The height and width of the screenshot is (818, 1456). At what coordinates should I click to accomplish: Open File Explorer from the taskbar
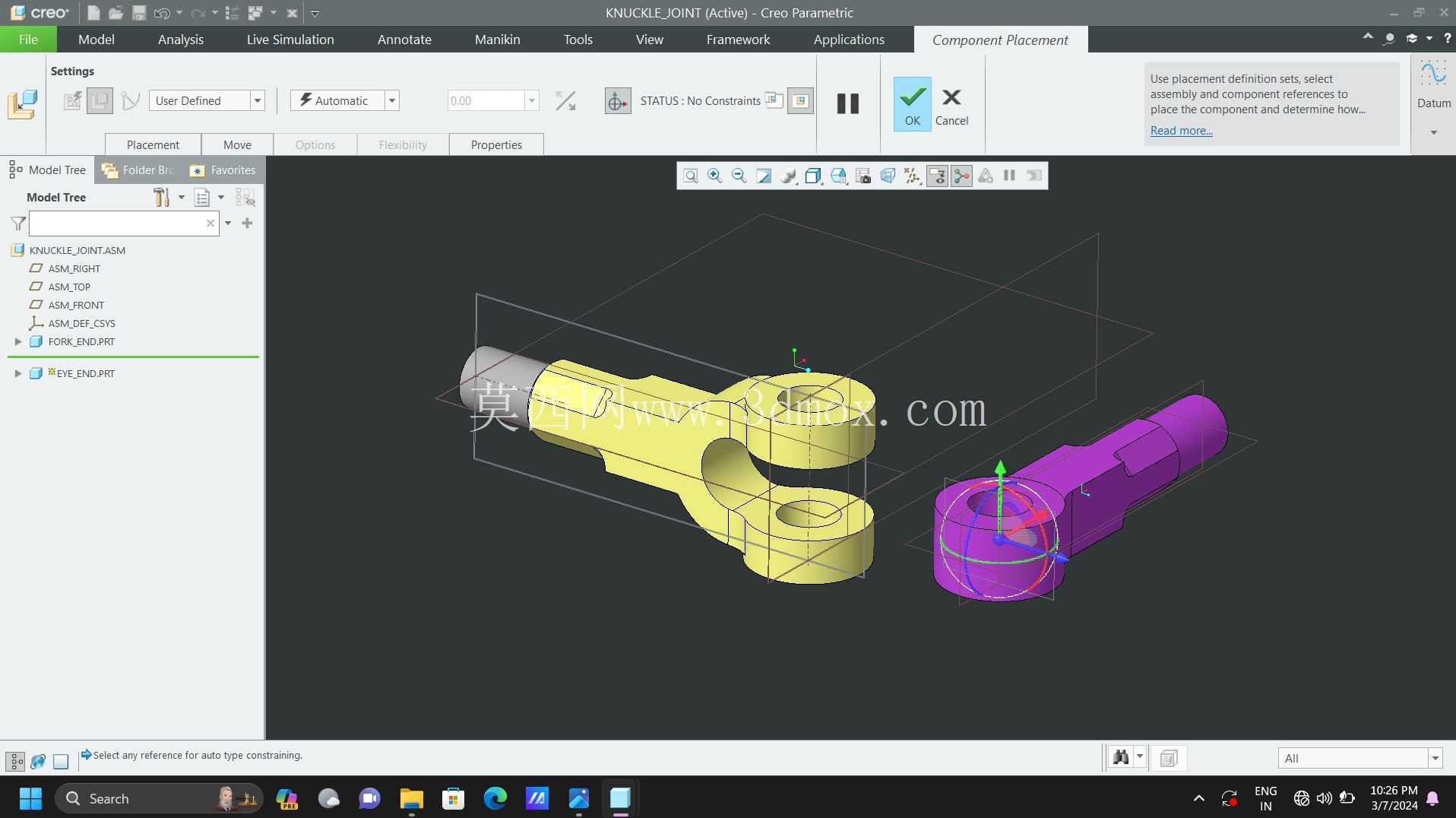[x=411, y=798]
